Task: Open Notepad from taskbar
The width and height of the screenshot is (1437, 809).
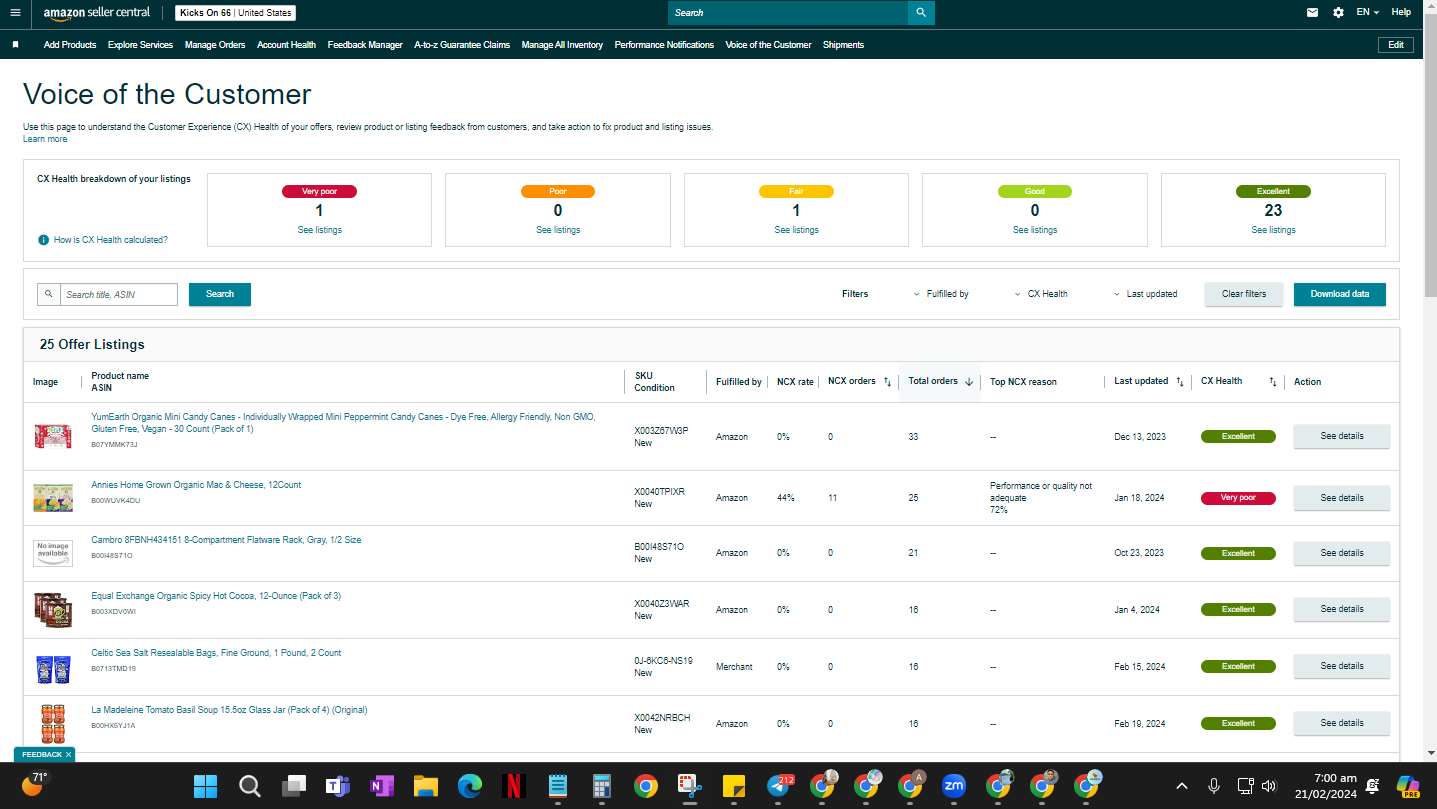Action: (558, 786)
